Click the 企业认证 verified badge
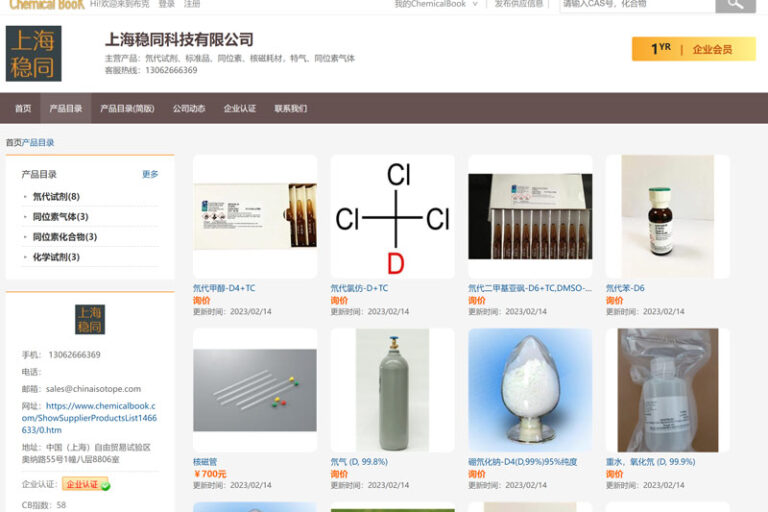 pos(86,484)
